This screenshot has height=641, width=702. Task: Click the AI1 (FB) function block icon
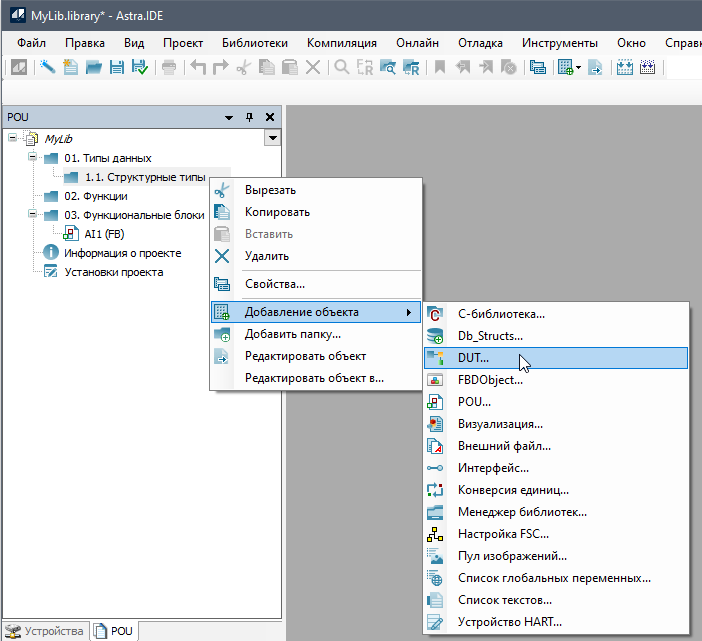73,234
